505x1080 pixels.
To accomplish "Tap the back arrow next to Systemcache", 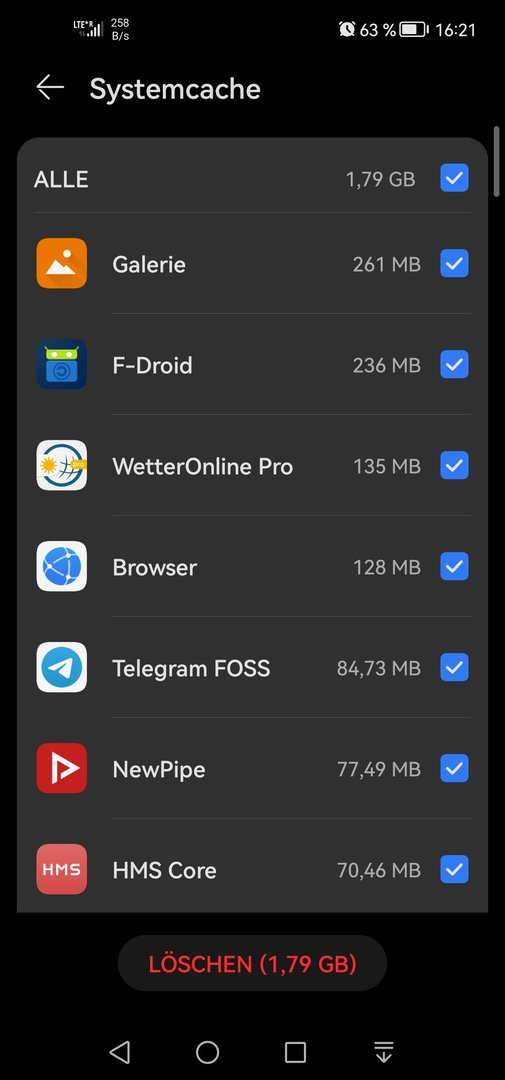I will (x=50, y=88).
